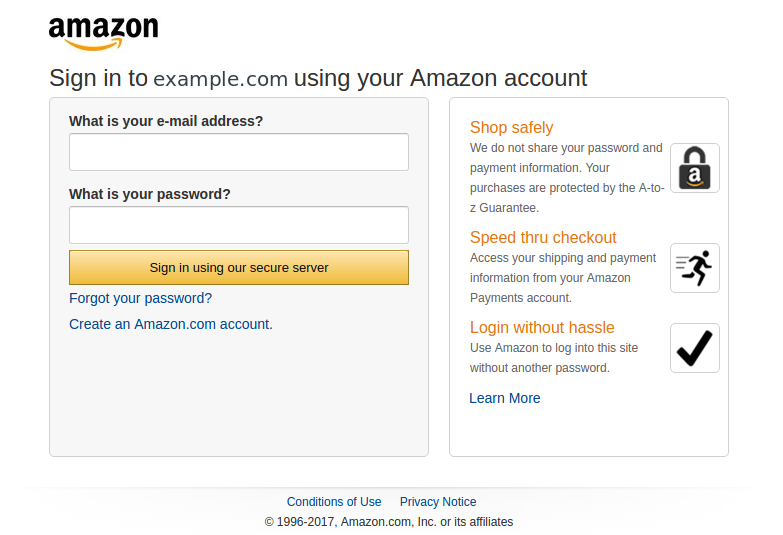Click the 'What is your password?' label
783x535 pixels.
pos(150,194)
